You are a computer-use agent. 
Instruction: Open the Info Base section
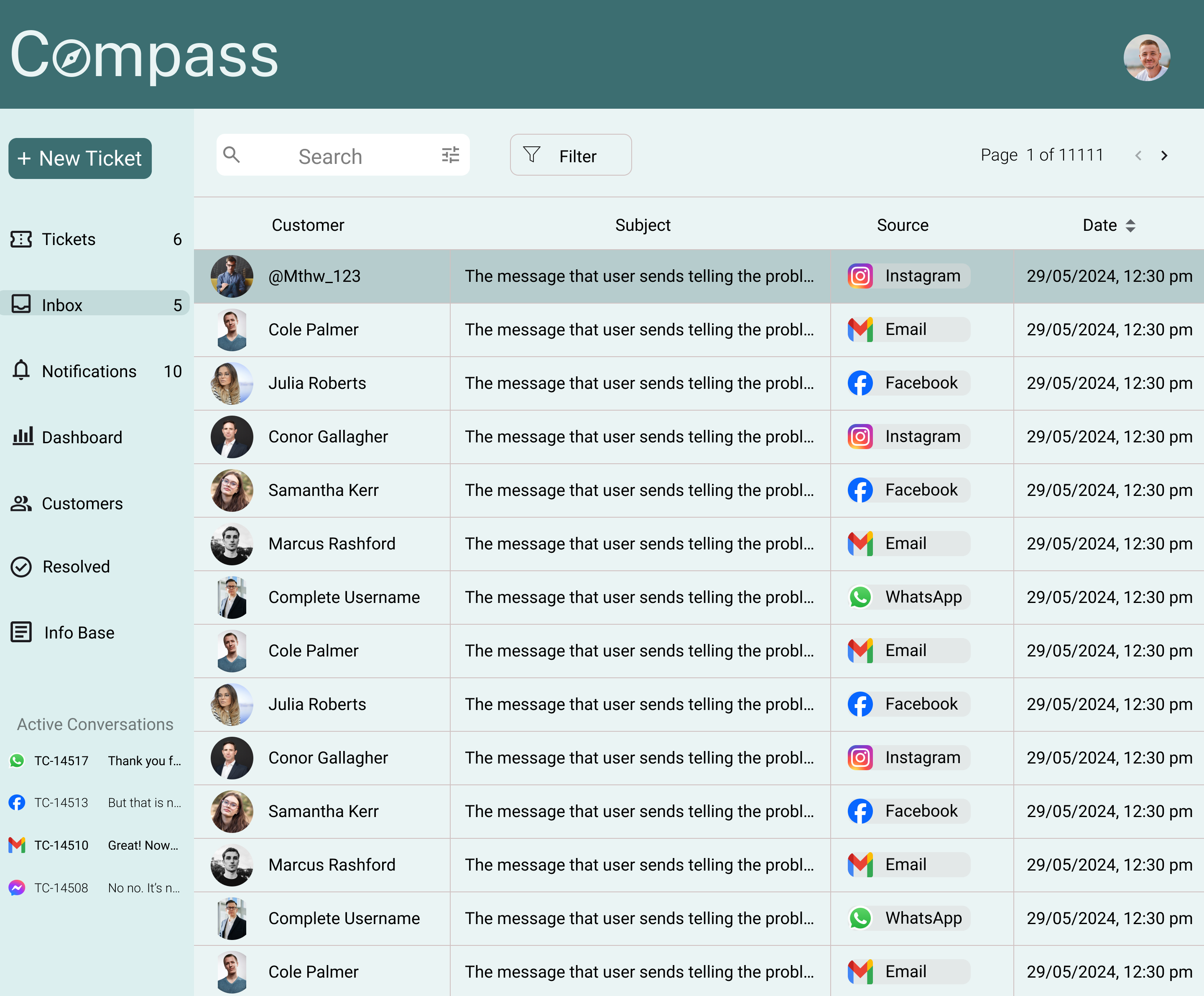[x=79, y=633]
